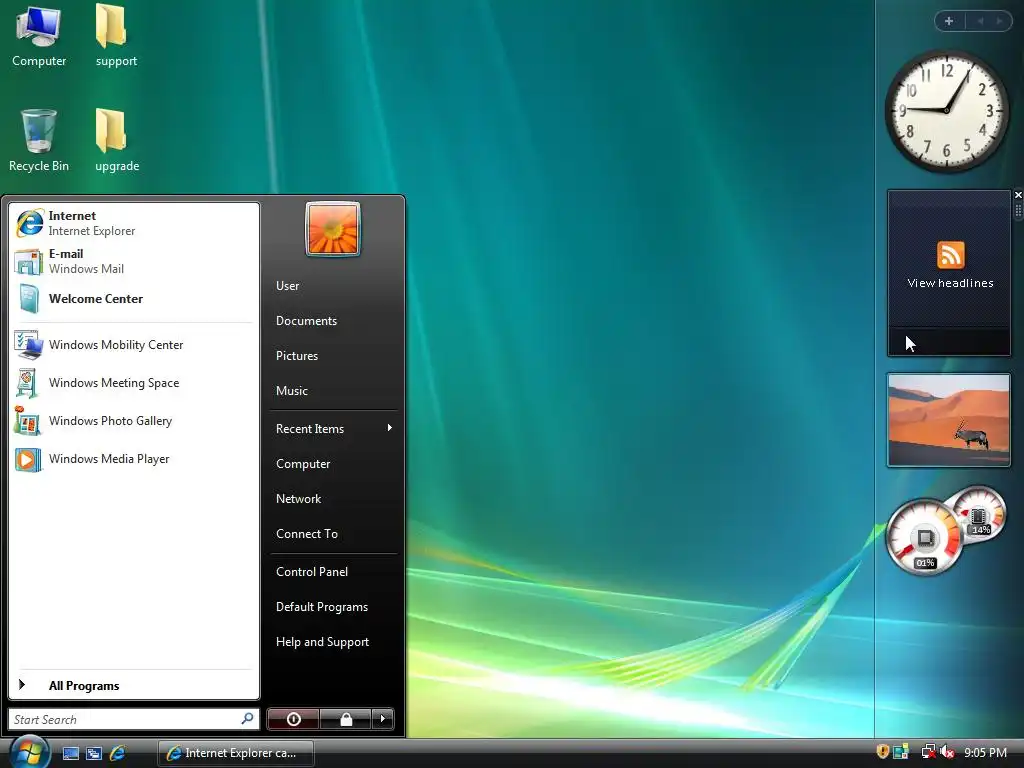Open Windows Mobility Center

coord(134,345)
